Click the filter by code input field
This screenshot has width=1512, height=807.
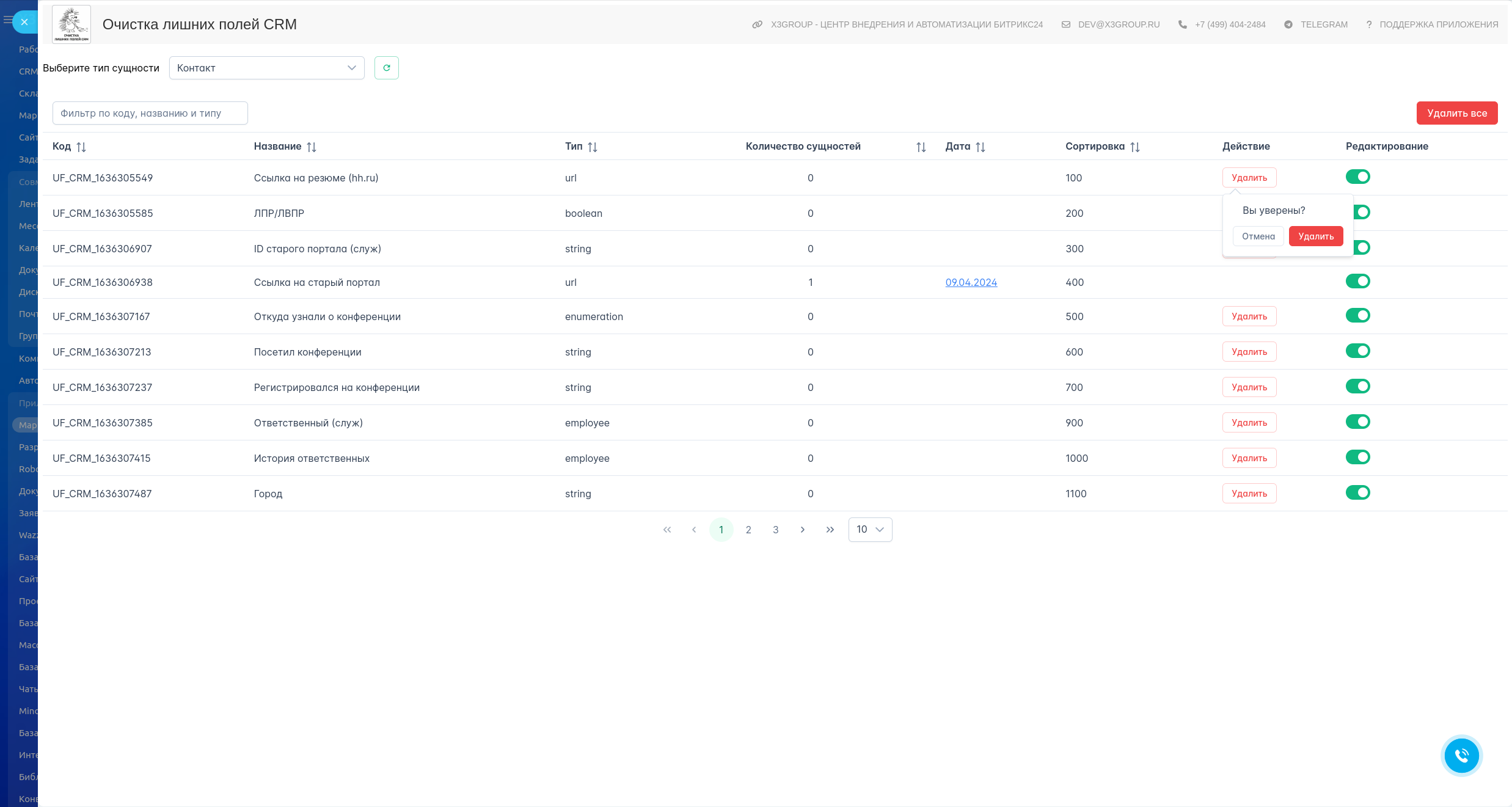pyautogui.click(x=150, y=113)
